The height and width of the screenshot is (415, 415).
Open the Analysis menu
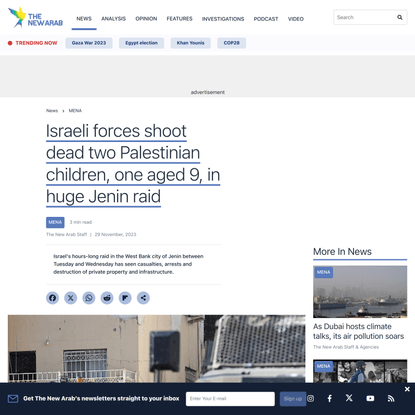(114, 19)
